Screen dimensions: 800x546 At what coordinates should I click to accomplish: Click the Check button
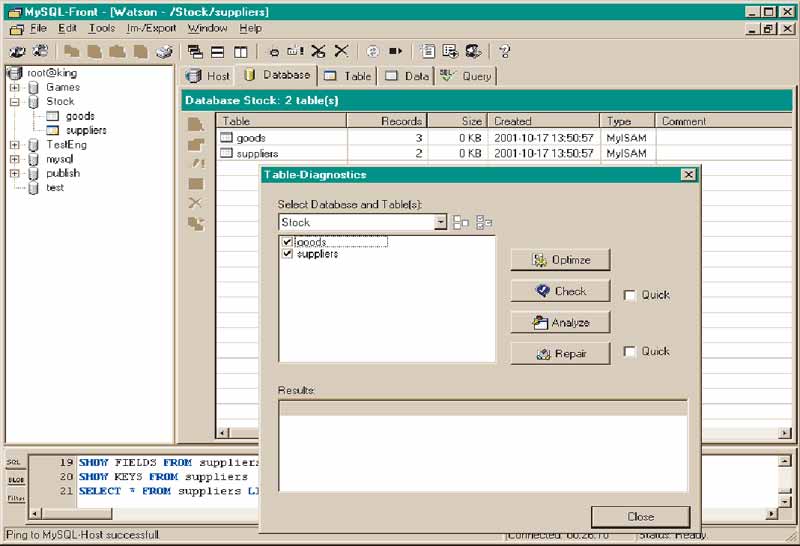(x=560, y=291)
